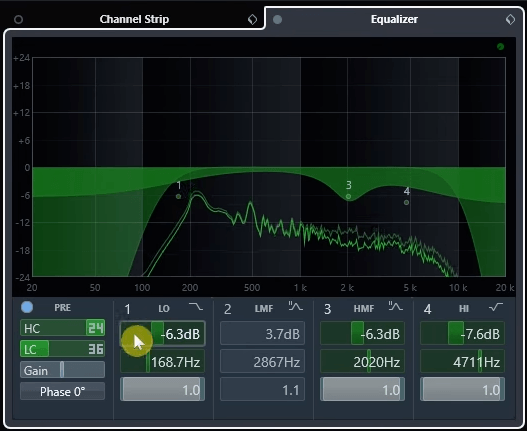Select the Equalizer tab
The height and width of the screenshot is (431, 527).
394,19
